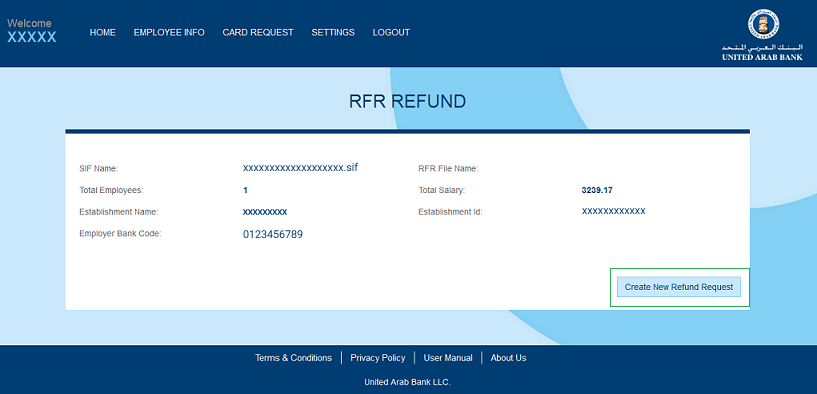Click LOGOUT in the top menu
This screenshot has height=394, width=817.
[x=391, y=32]
